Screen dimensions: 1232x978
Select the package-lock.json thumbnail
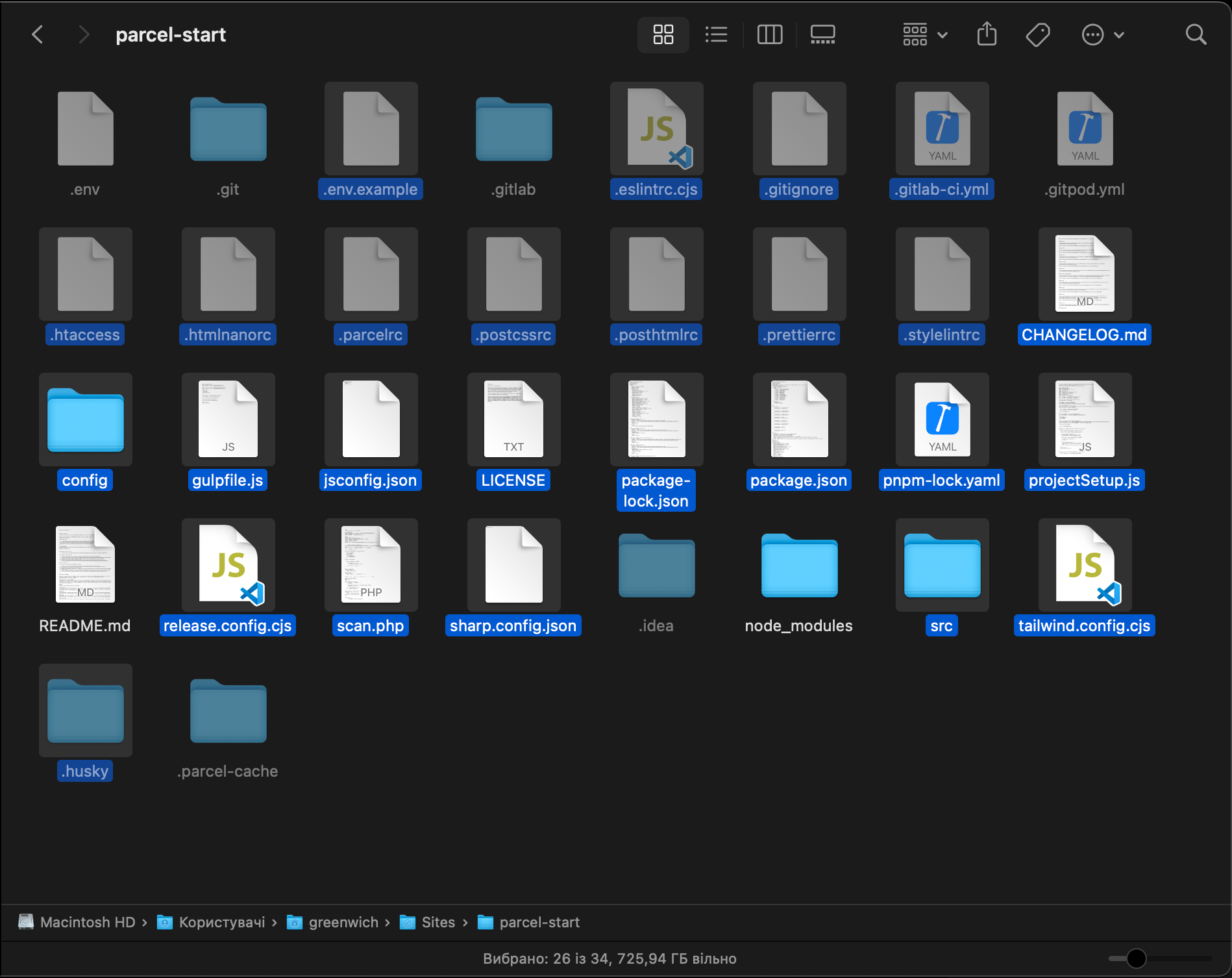point(657,420)
